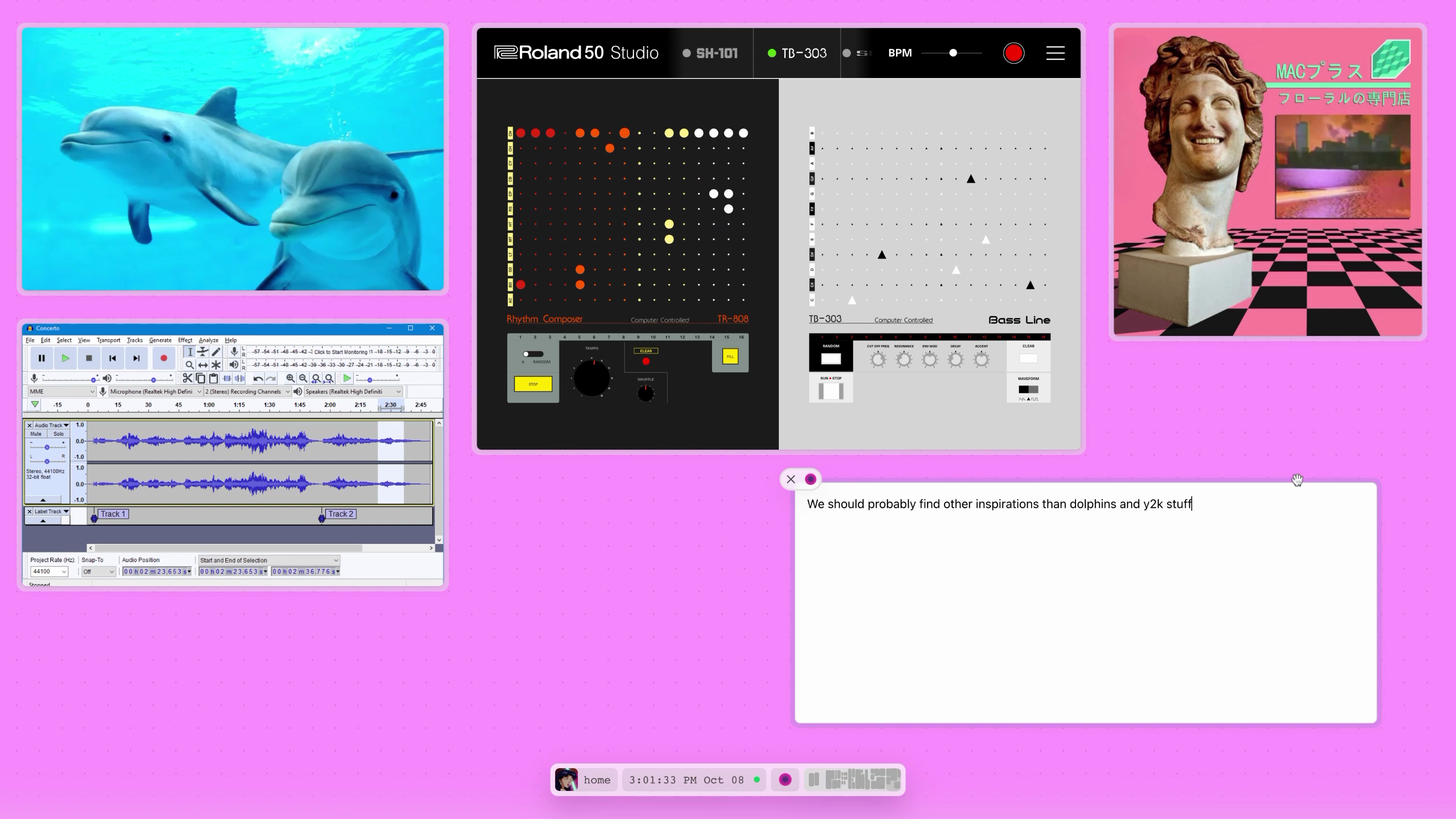
Task: Click the yellow FILL button
Action: point(730,357)
